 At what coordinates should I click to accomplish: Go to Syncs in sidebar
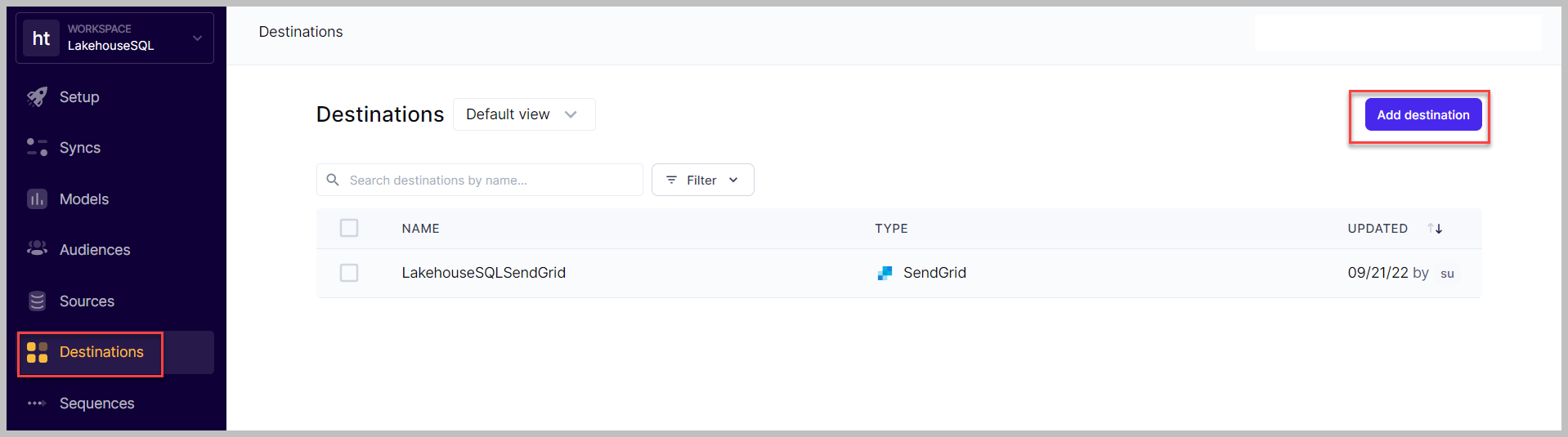(x=80, y=148)
